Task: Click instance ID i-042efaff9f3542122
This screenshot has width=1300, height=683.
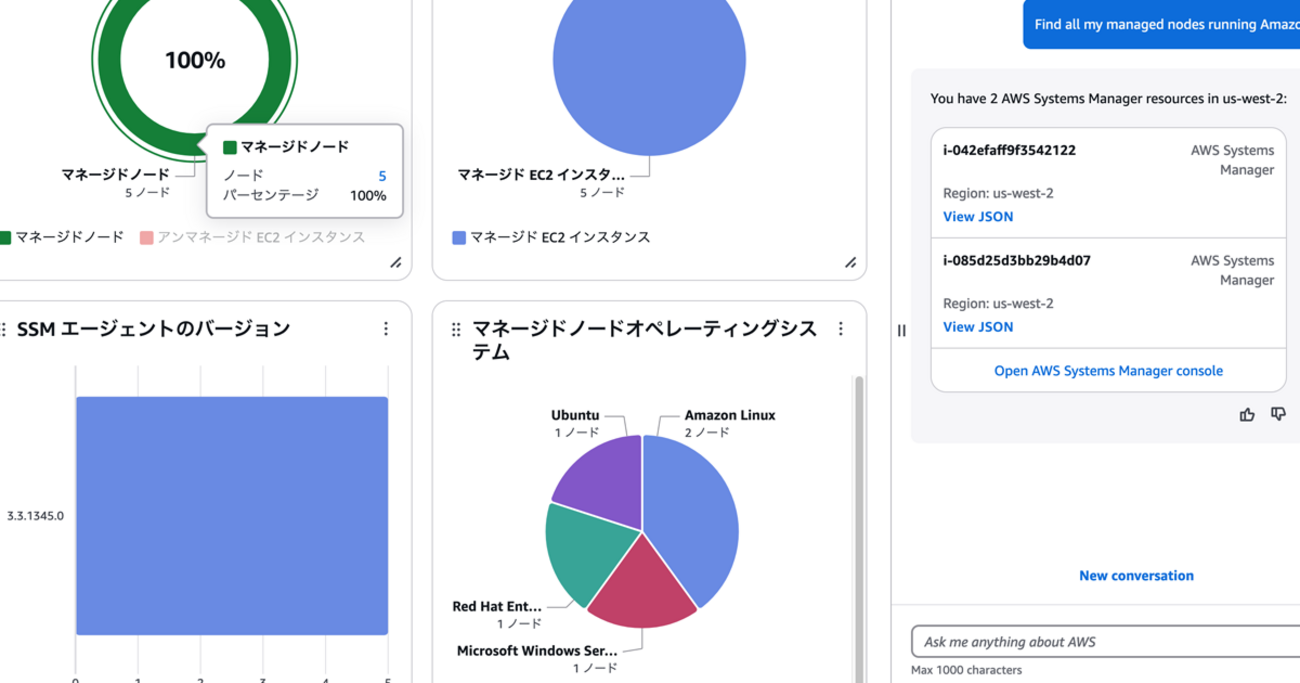Action: point(1009,150)
